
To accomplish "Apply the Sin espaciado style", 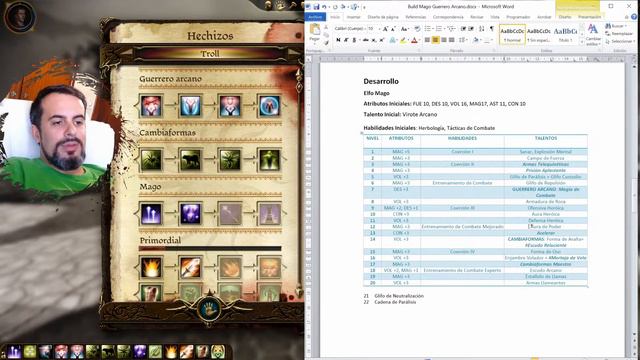I will (x=539, y=34).
